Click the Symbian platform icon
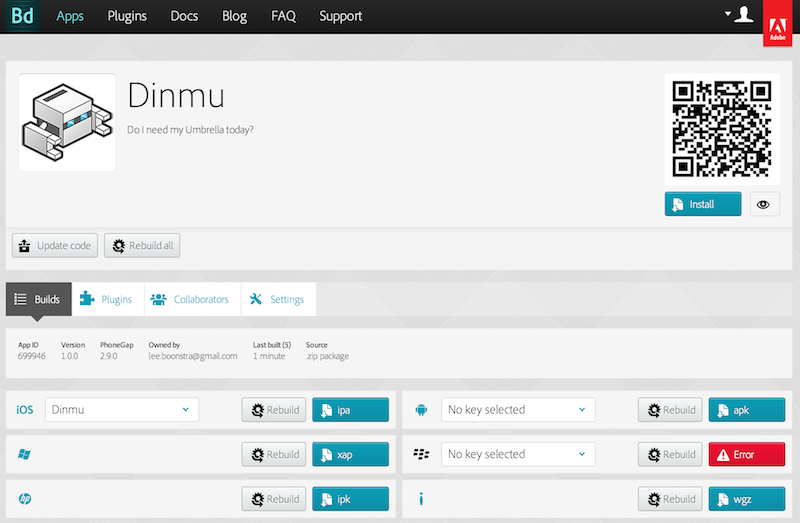 (x=421, y=499)
